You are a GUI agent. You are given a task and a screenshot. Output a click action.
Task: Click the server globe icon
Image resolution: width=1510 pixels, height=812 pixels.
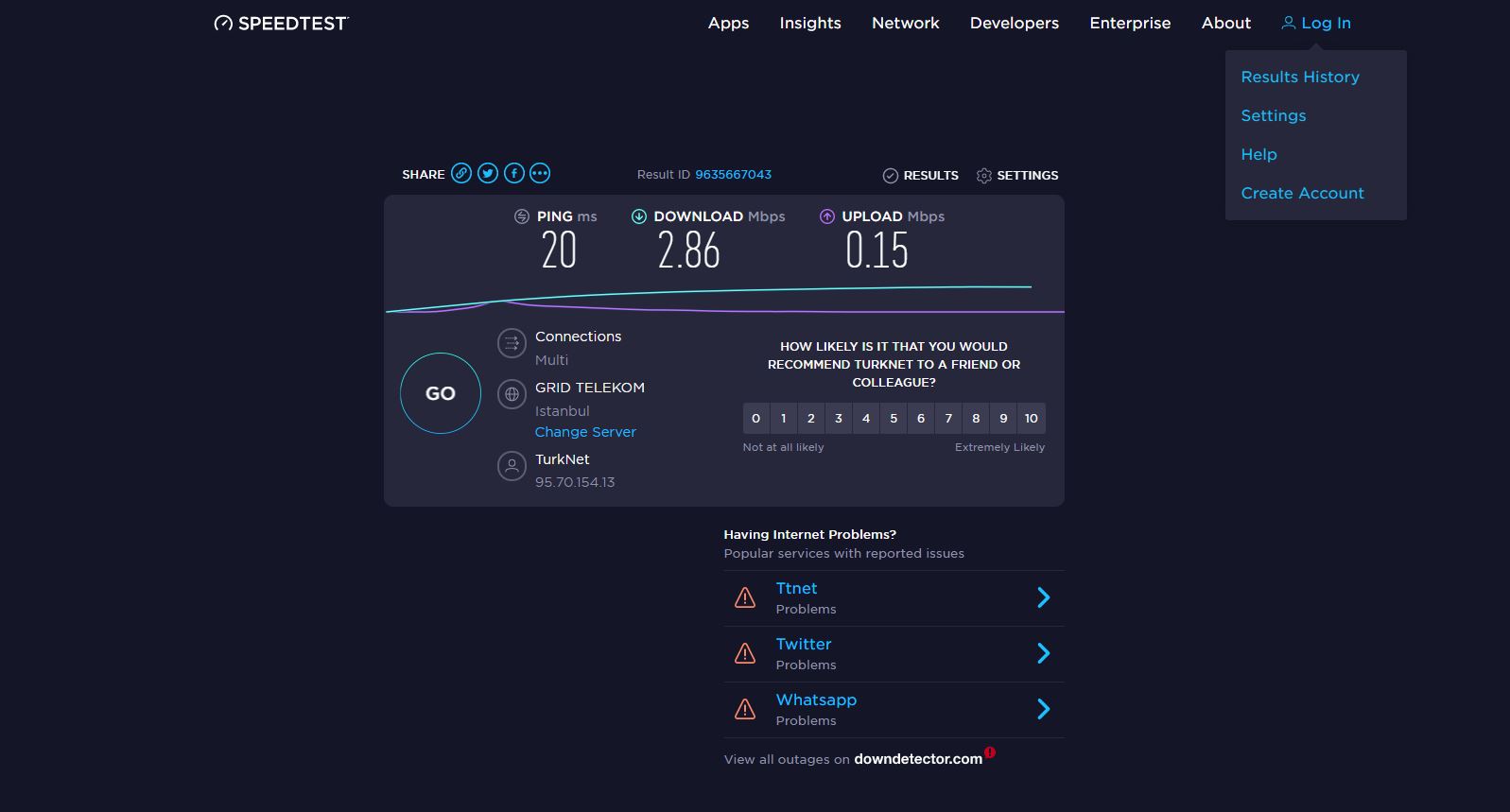pyautogui.click(x=512, y=394)
